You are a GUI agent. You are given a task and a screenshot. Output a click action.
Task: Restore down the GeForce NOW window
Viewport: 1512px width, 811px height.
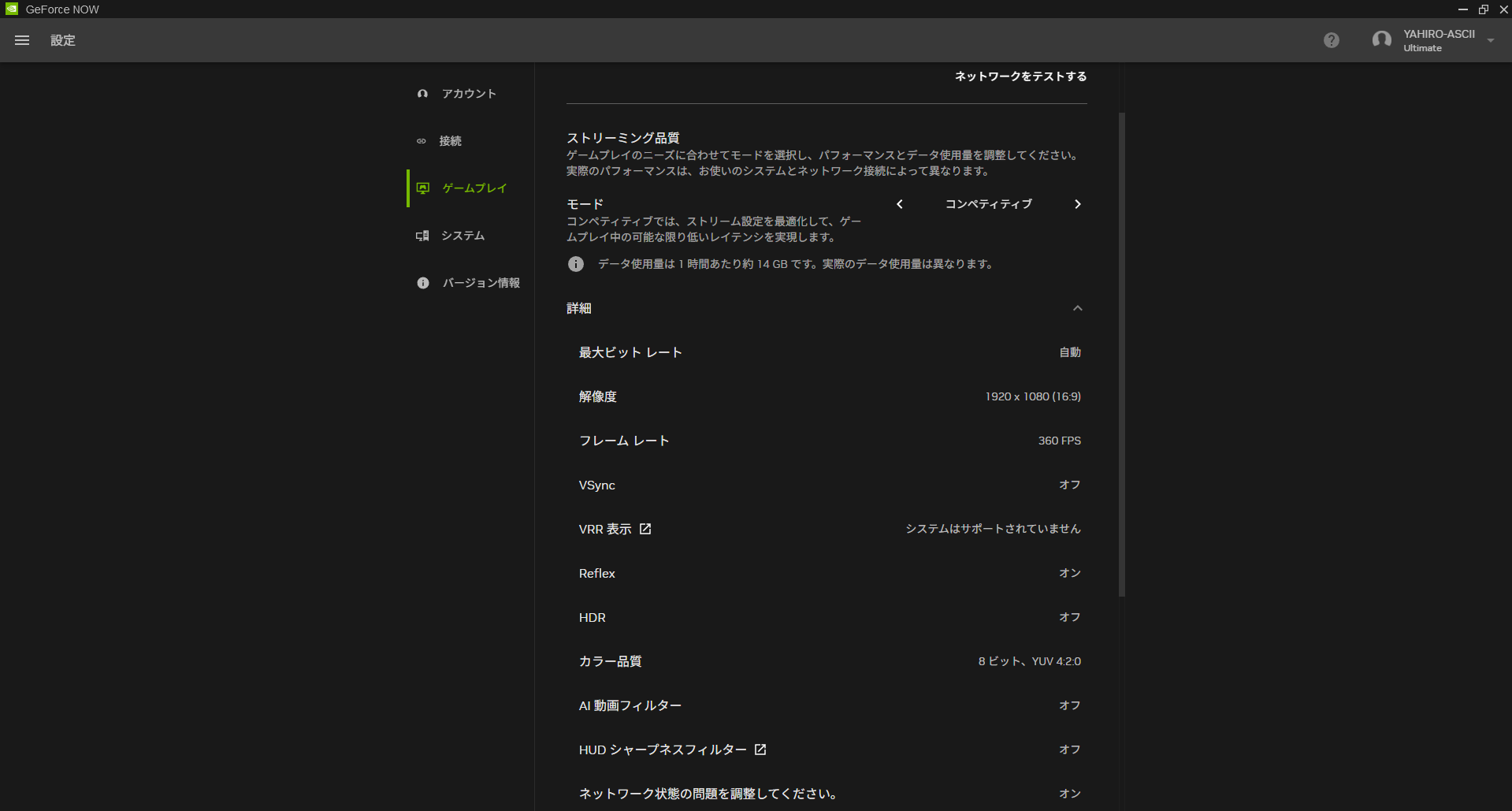coord(1484,9)
